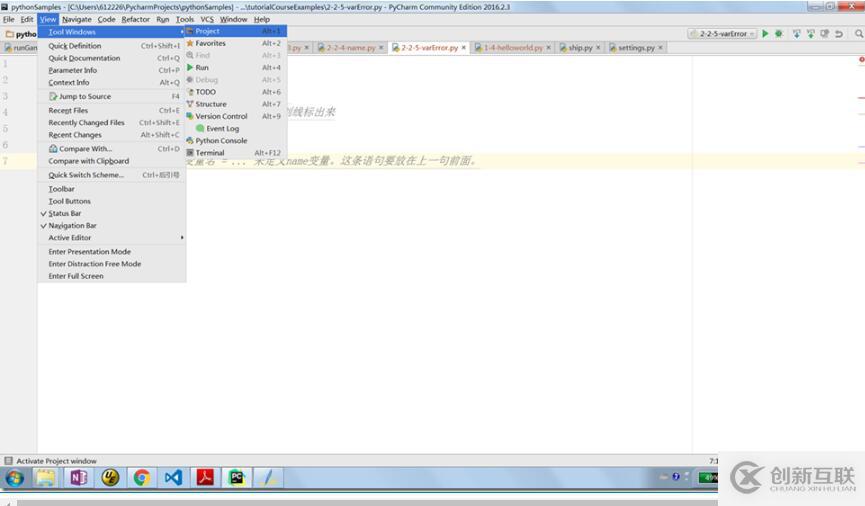The image size is (865, 506).
Task: Click Favorites star icon in submenu
Action: (190, 43)
